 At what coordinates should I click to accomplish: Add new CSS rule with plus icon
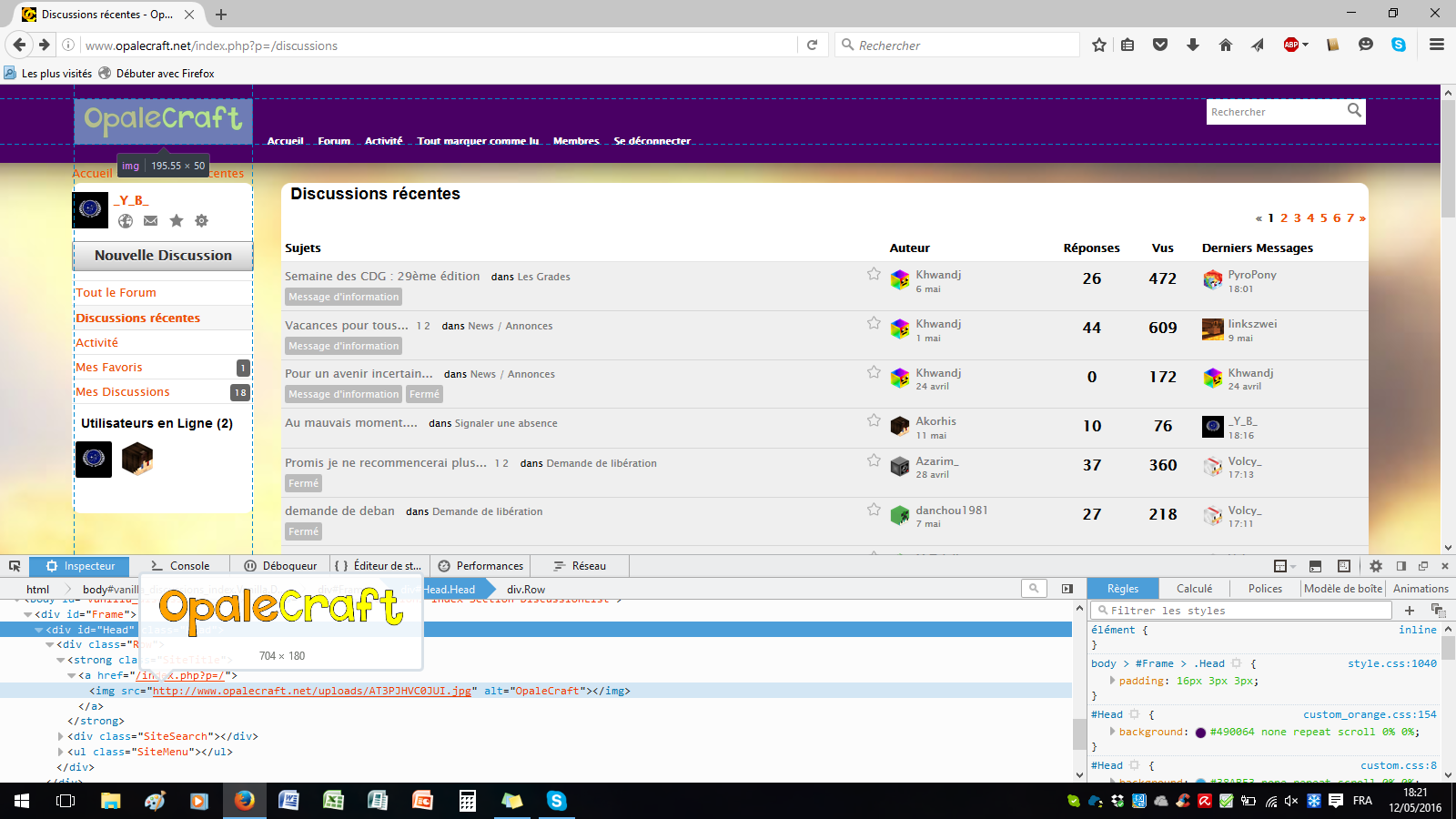(1410, 611)
